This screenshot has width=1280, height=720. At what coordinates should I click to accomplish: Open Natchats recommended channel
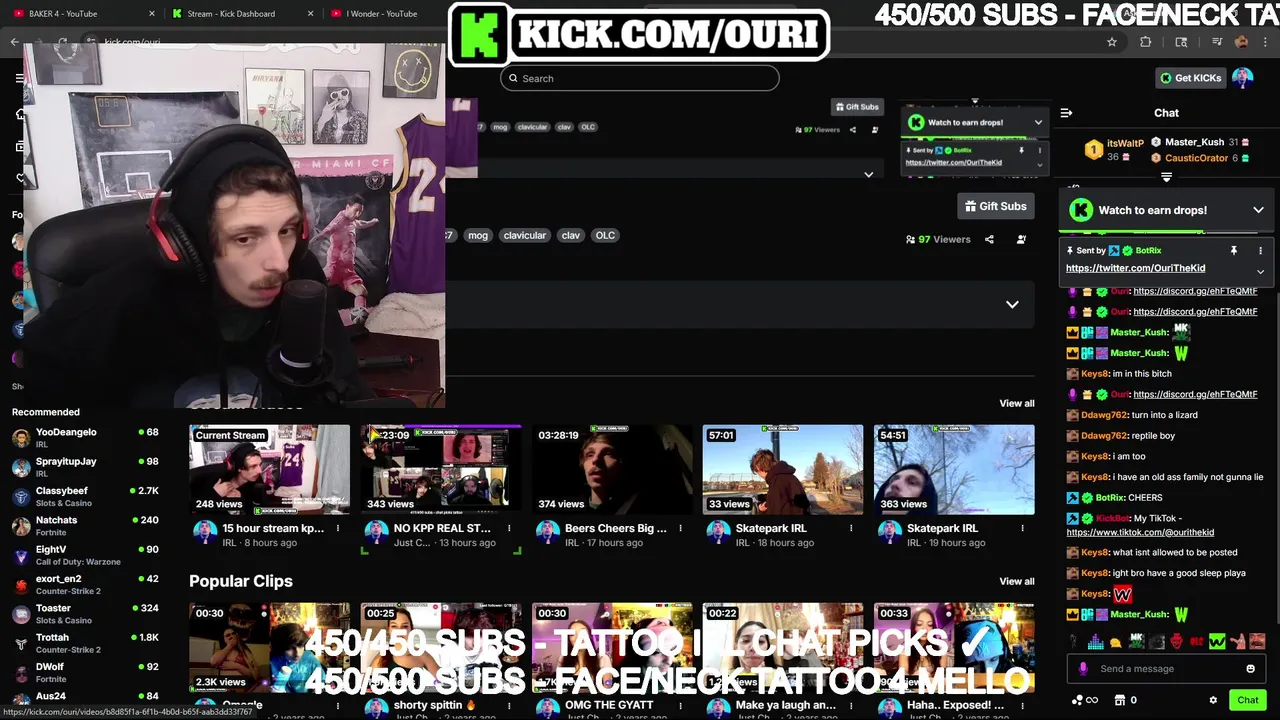tap(85, 525)
